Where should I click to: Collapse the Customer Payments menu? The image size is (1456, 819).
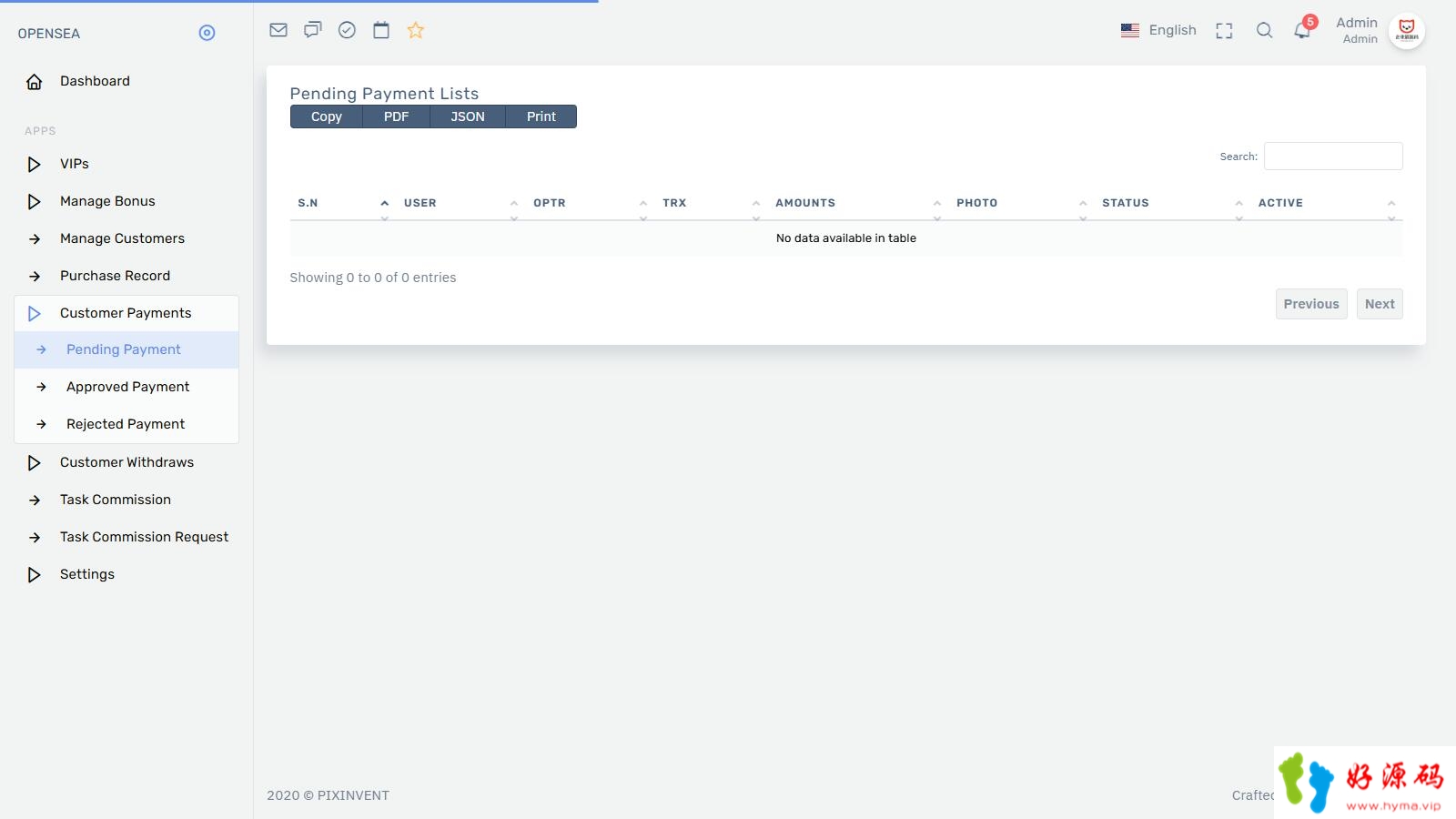[126, 313]
